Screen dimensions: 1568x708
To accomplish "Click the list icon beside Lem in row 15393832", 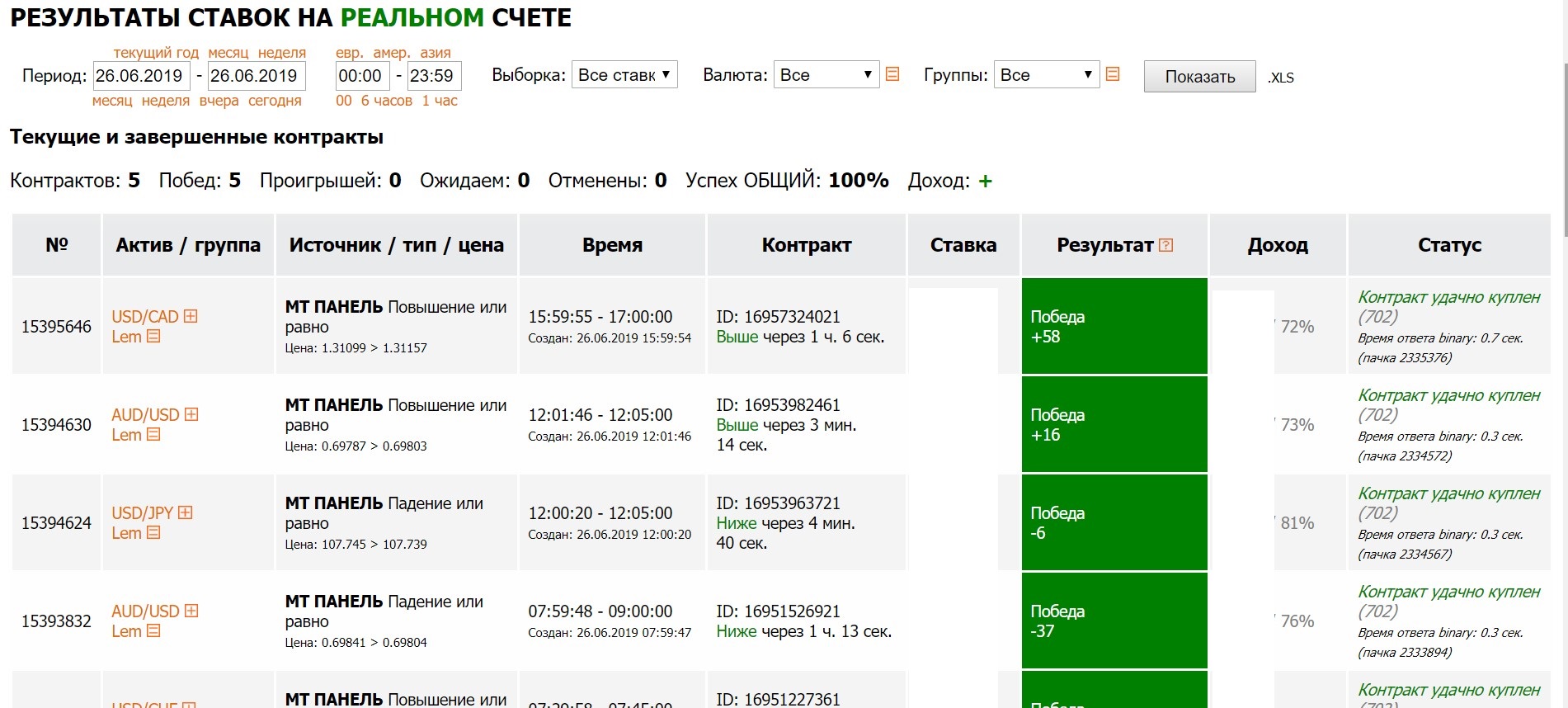I will [153, 630].
